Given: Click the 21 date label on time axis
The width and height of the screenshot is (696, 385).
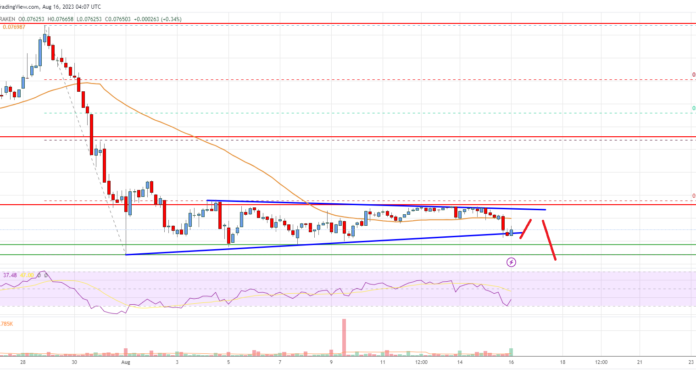Looking at the screenshot, I should coord(640,362).
